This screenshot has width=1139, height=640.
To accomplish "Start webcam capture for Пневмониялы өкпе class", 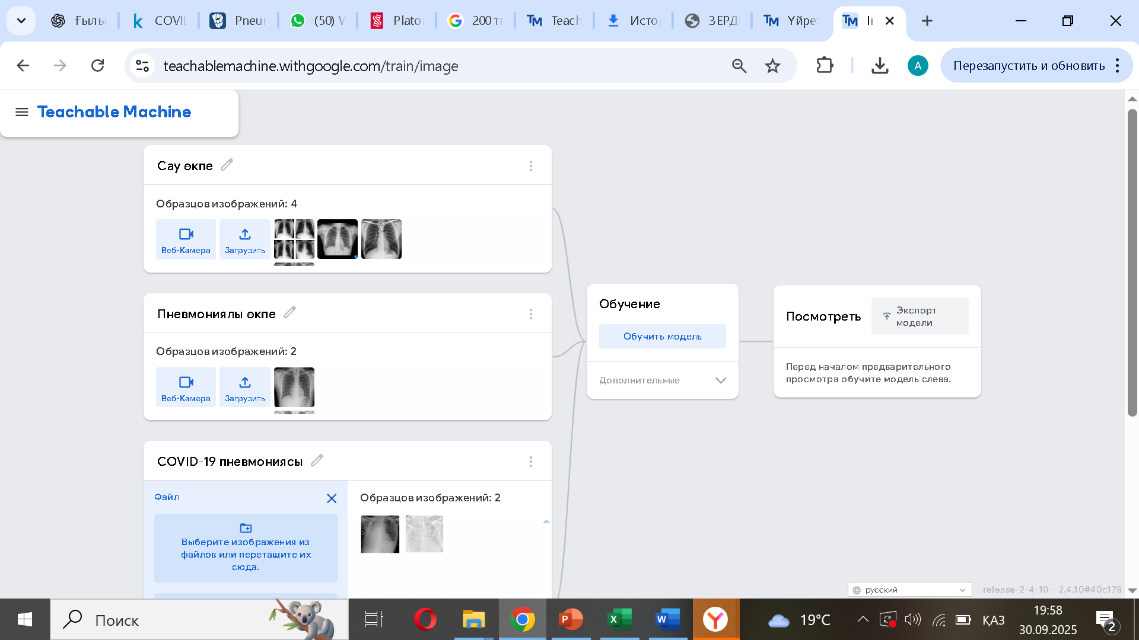I will [x=186, y=386].
